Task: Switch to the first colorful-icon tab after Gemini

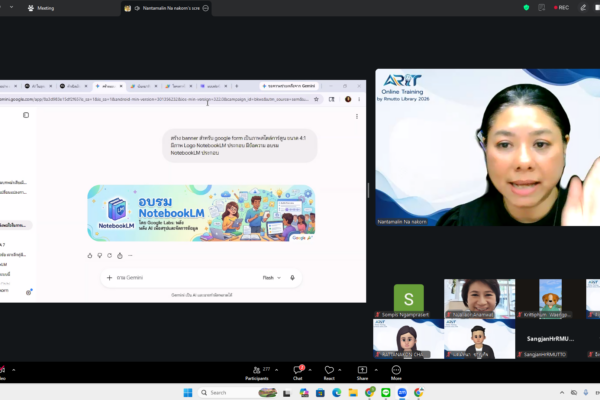Action: point(143,86)
